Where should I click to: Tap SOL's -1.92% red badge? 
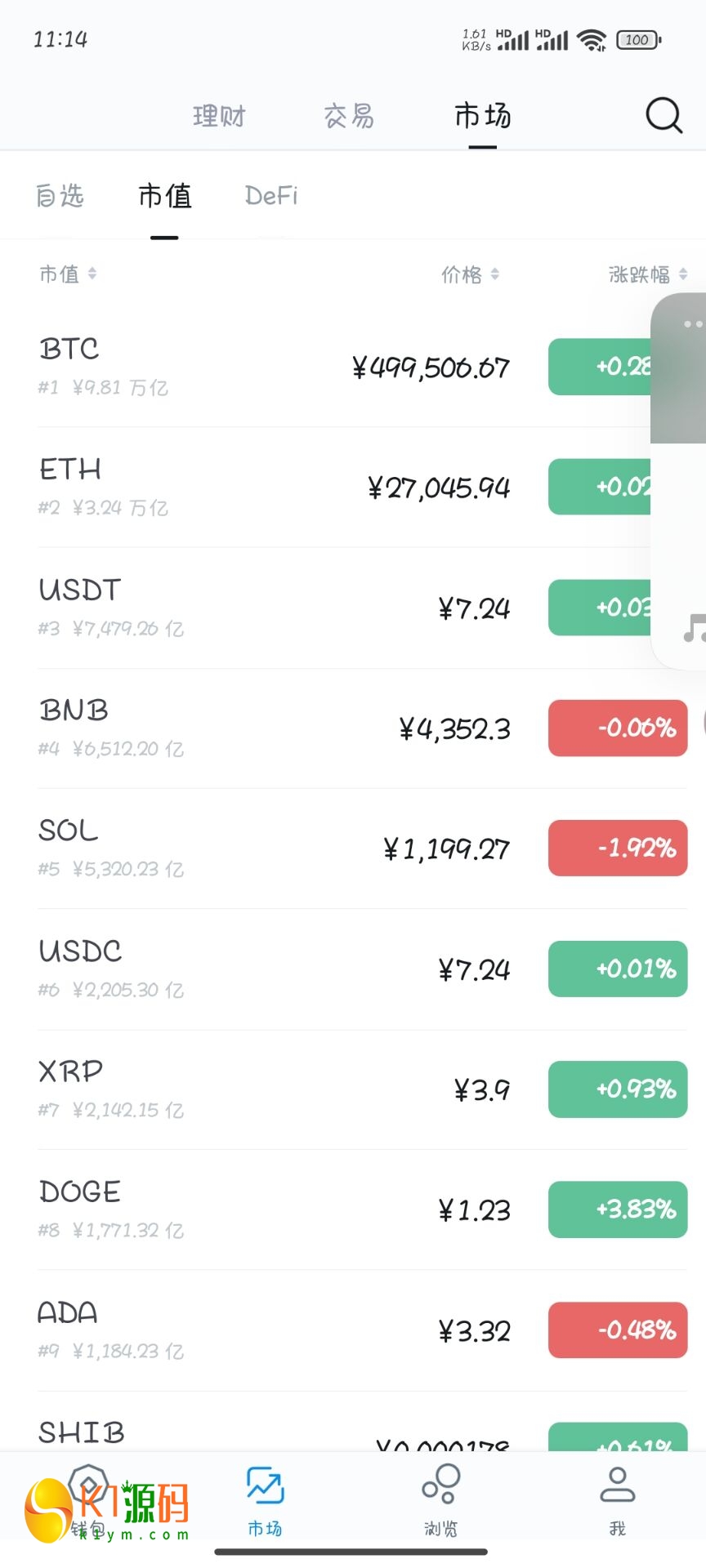(x=618, y=848)
